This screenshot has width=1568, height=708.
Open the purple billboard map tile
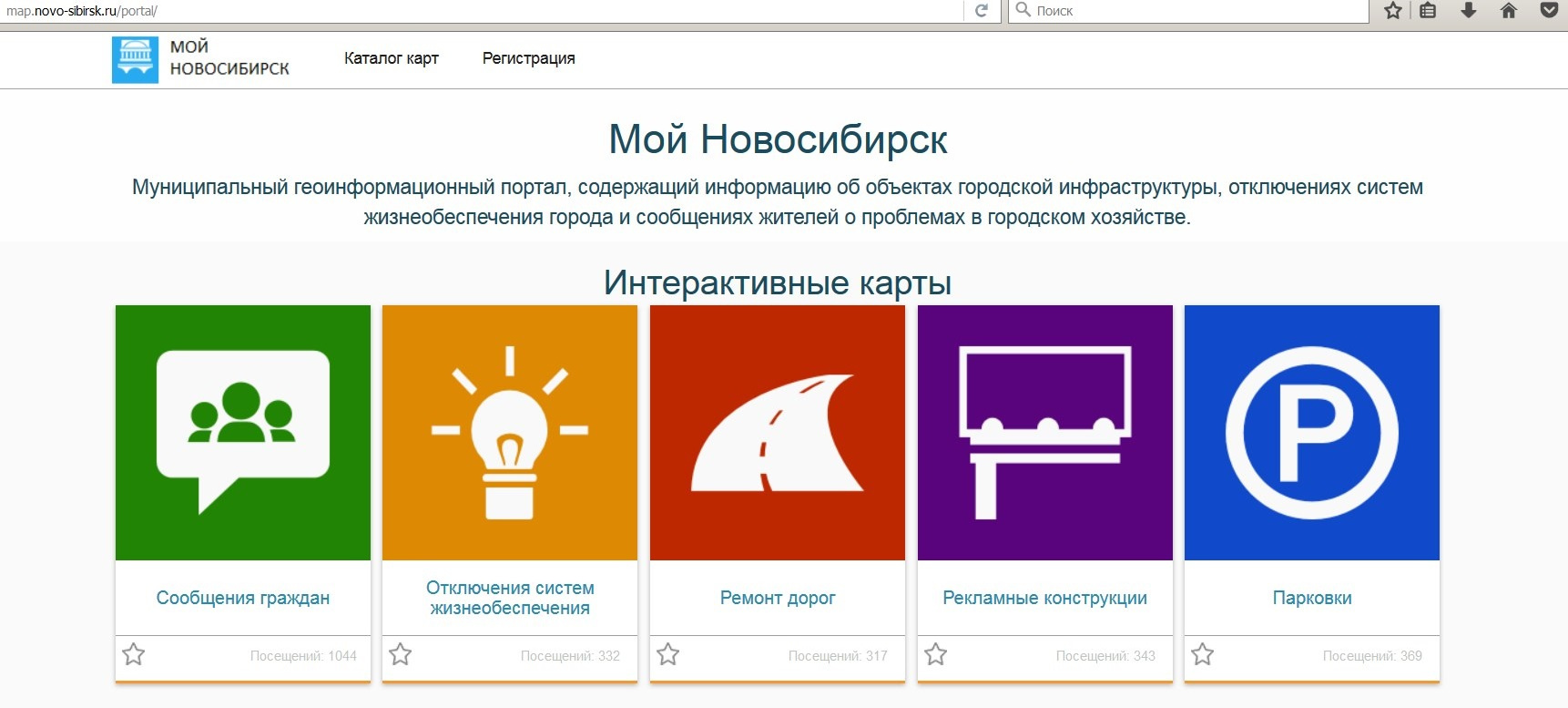pyautogui.click(x=1045, y=433)
